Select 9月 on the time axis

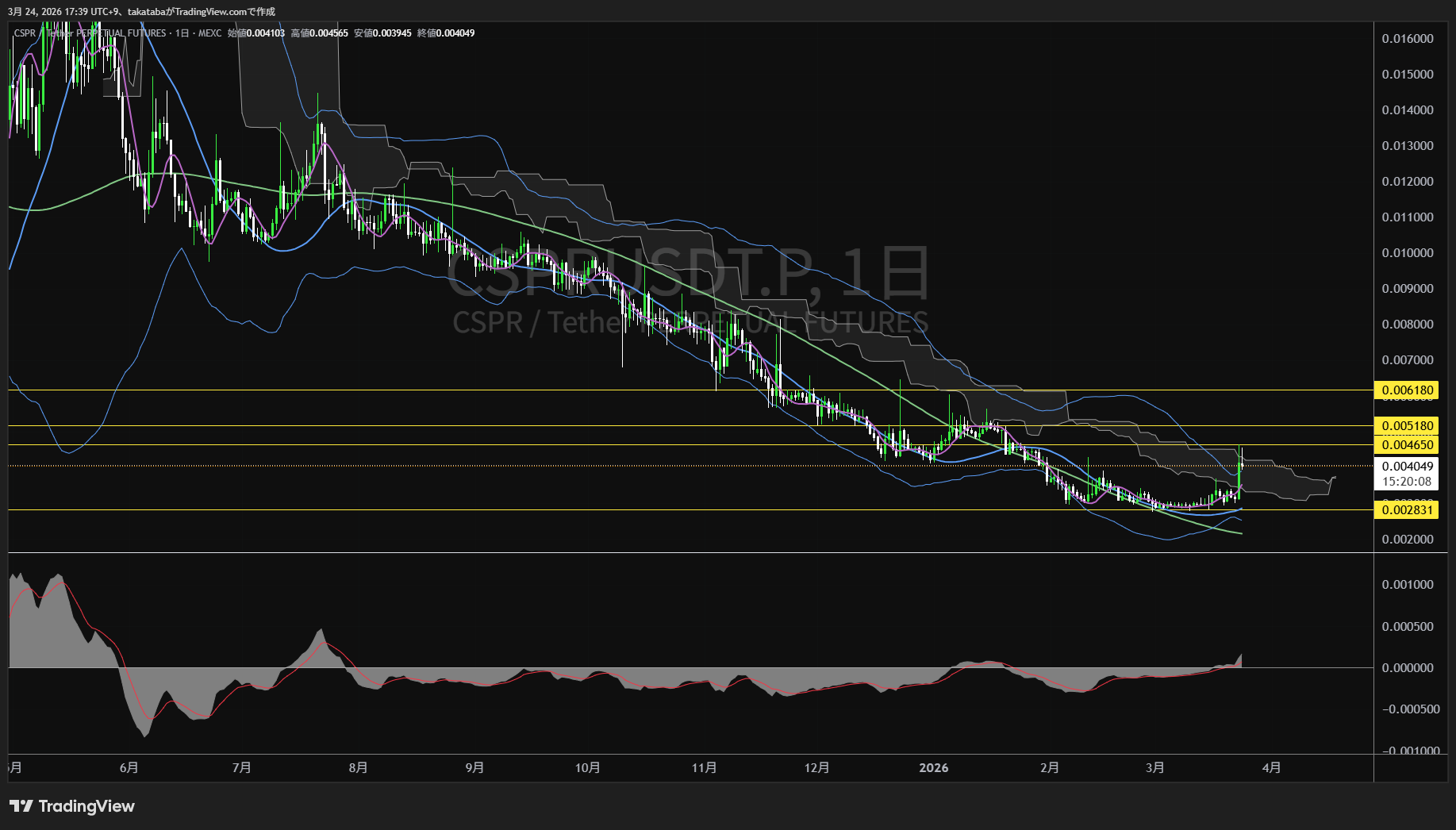click(x=474, y=768)
